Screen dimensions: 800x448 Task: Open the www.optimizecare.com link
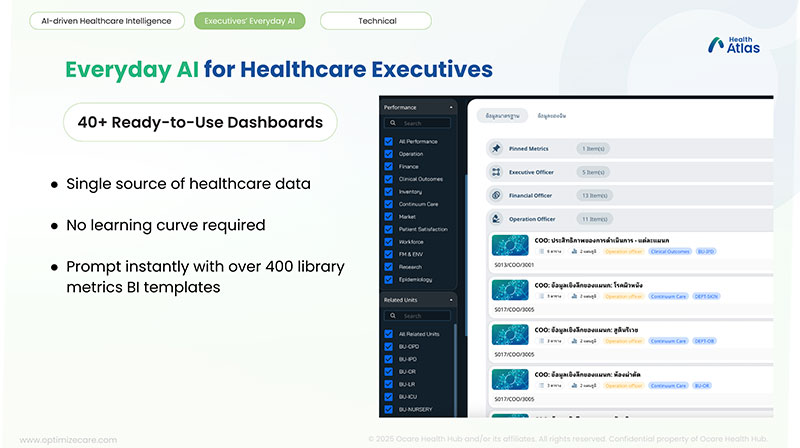pyautogui.click(x=68, y=440)
